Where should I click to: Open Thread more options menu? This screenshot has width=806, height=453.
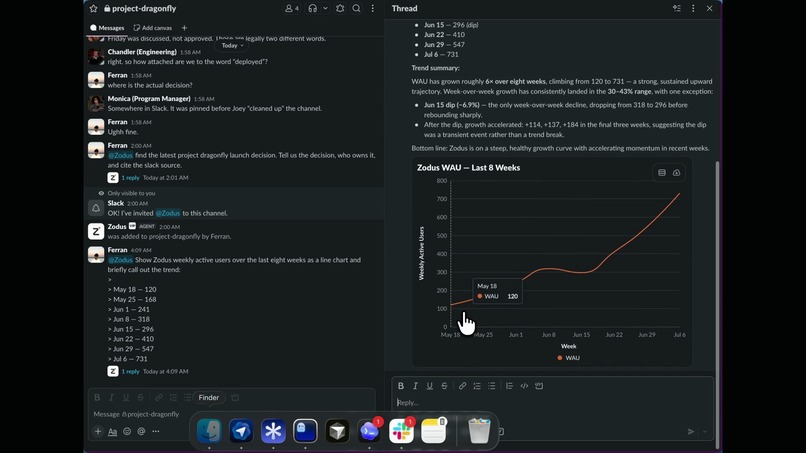coord(693,8)
